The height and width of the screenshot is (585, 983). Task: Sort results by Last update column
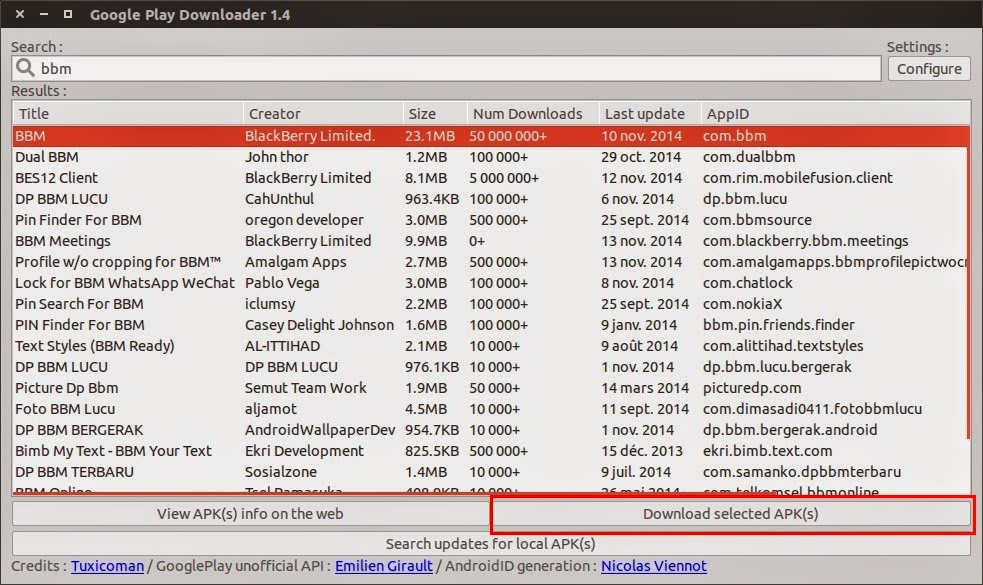point(645,113)
